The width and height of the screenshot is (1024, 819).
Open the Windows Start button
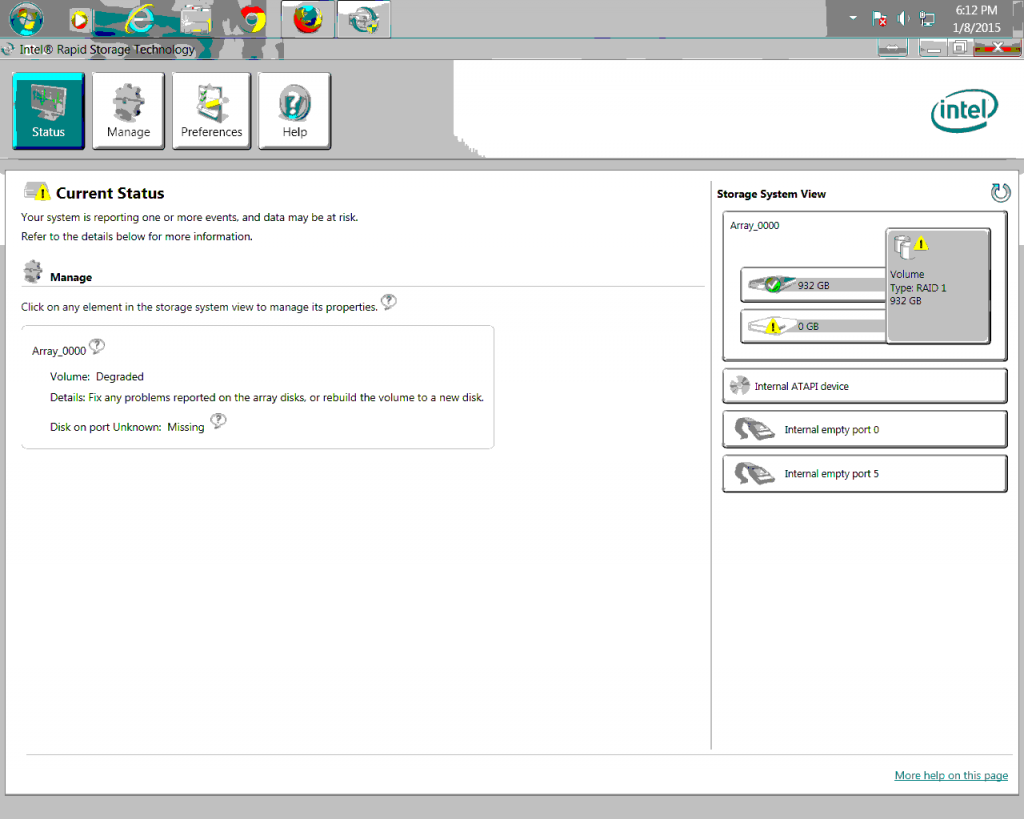click(27, 19)
